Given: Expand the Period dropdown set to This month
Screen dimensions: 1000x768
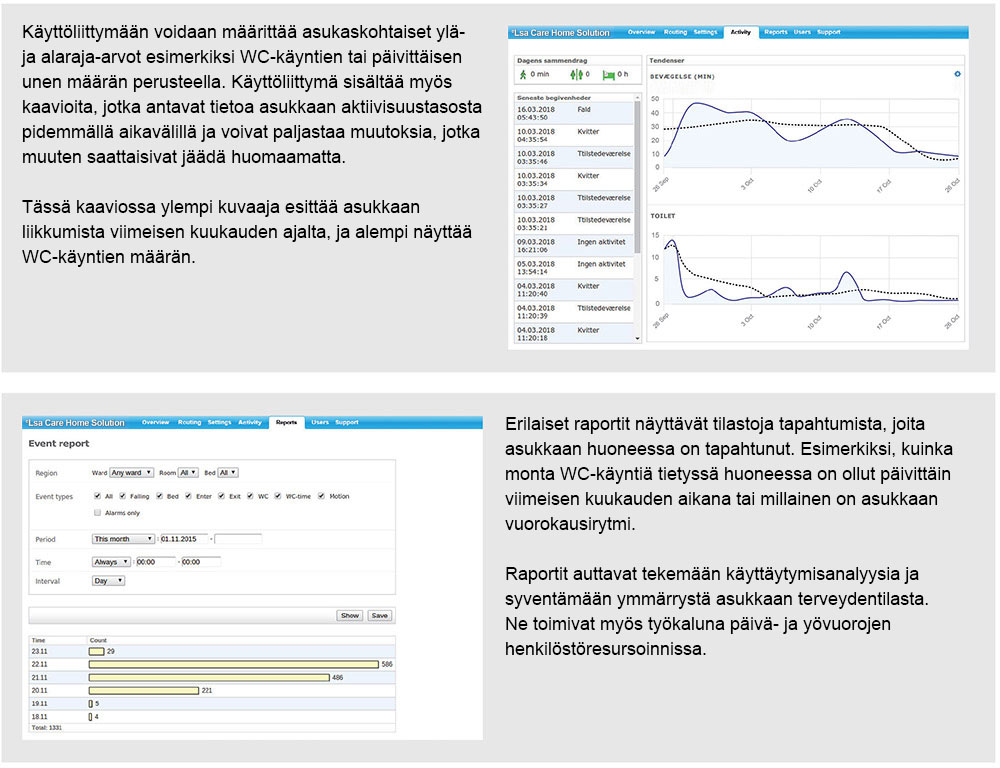Looking at the screenshot, I should (123, 538).
